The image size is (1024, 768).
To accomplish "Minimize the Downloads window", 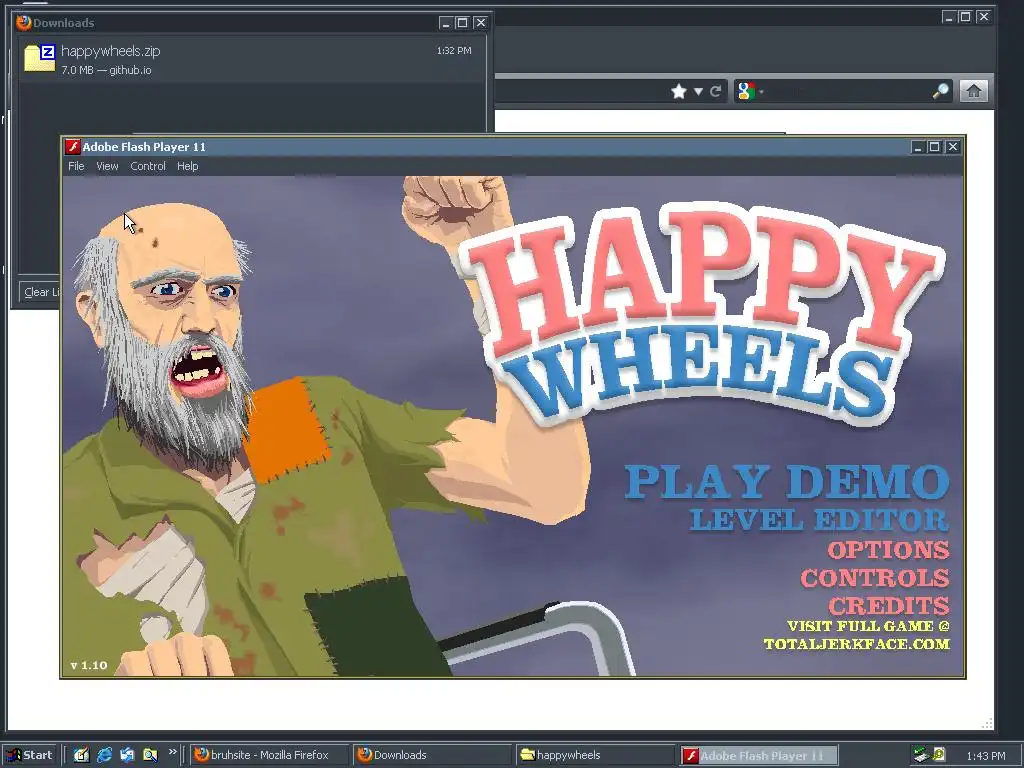I will tap(445, 23).
